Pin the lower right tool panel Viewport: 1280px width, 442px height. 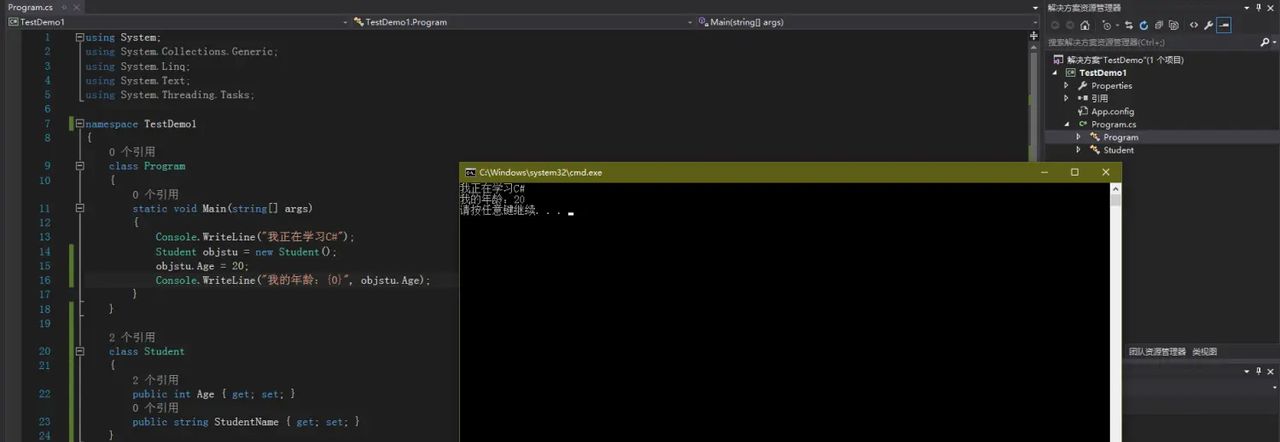pyautogui.click(x=1257, y=371)
